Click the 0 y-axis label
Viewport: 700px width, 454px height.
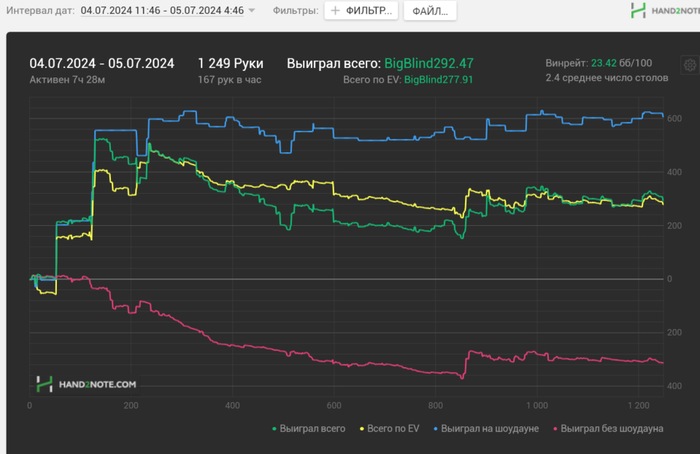[669, 279]
